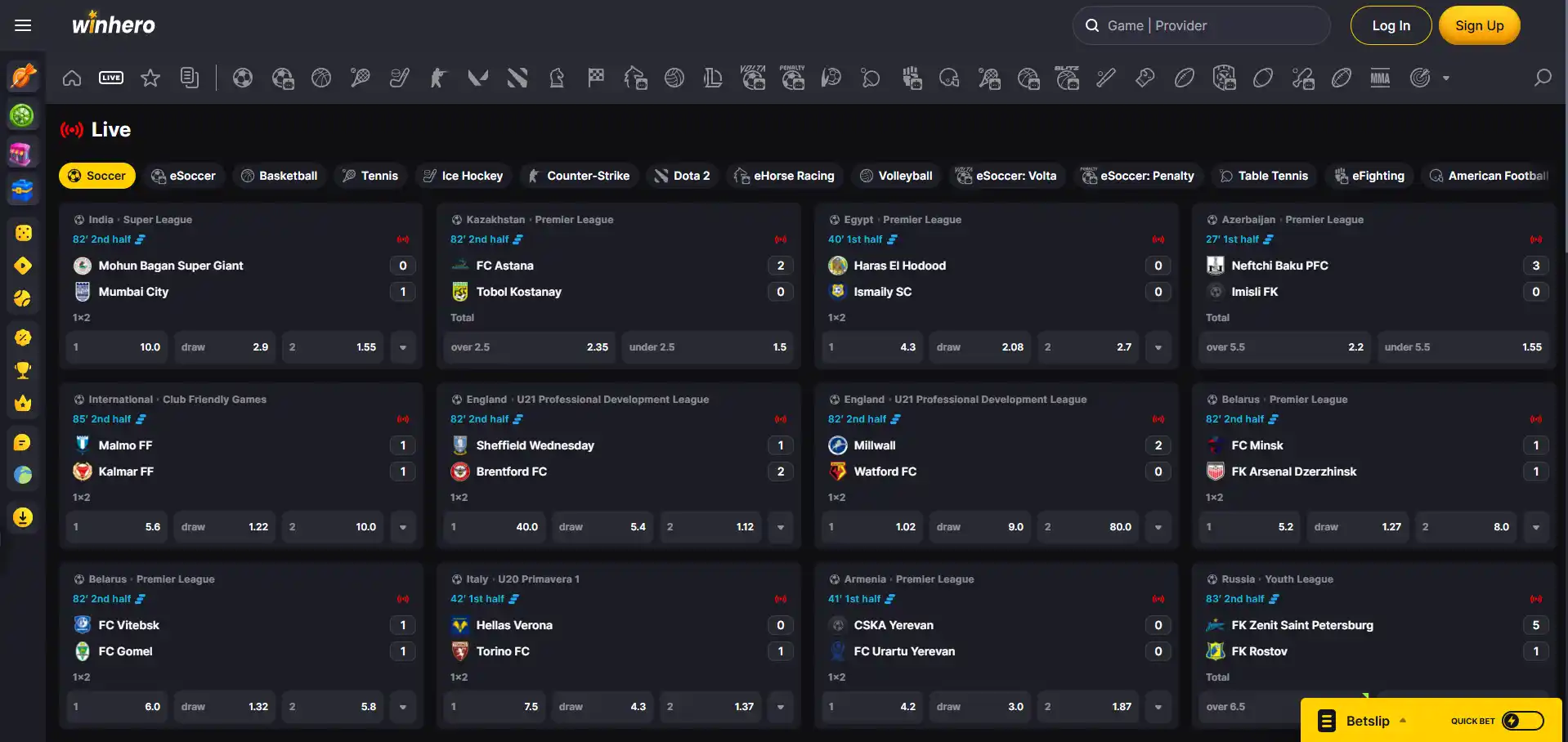1568x742 pixels.
Task: Open the bet history documents icon
Action: tap(190, 78)
